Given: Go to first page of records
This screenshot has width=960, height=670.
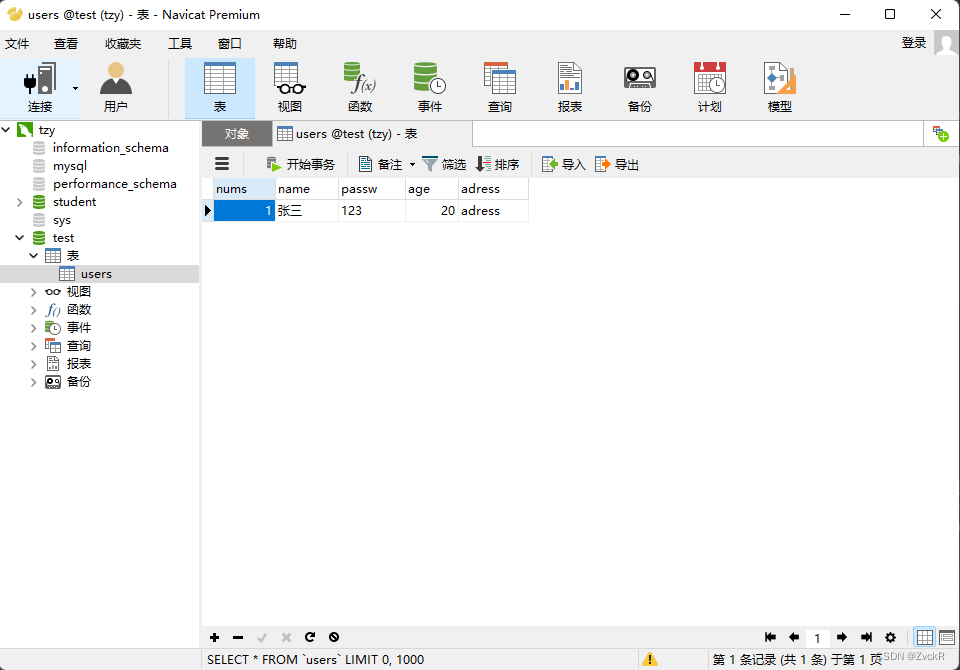Looking at the screenshot, I should coord(770,638).
